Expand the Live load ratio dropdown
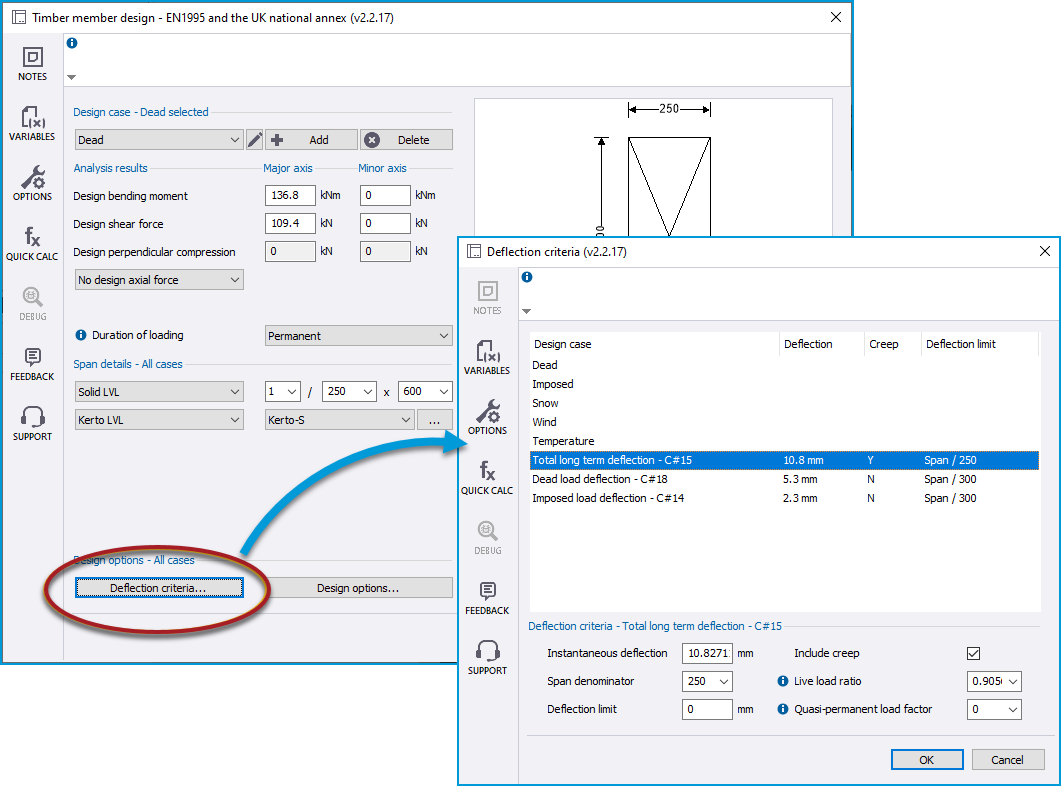 pyautogui.click(x=994, y=681)
